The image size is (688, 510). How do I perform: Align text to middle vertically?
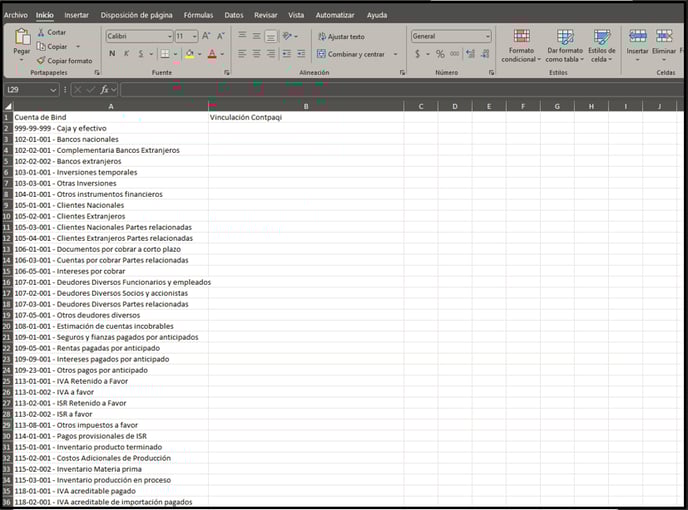tap(257, 36)
